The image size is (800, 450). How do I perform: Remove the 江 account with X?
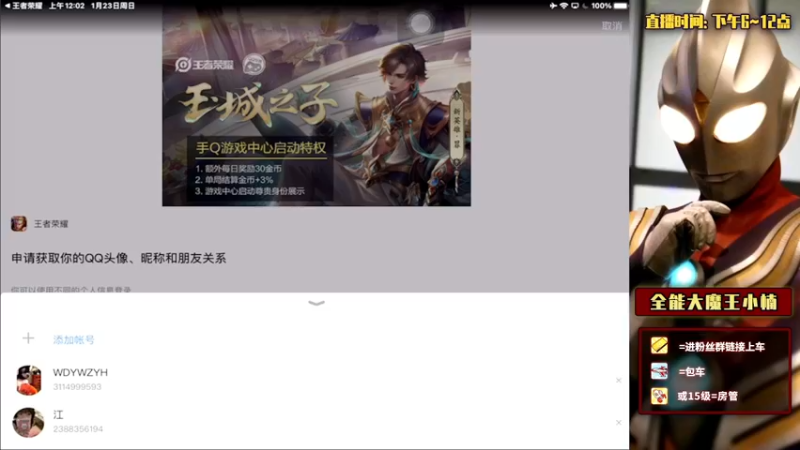(x=618, y=422)
